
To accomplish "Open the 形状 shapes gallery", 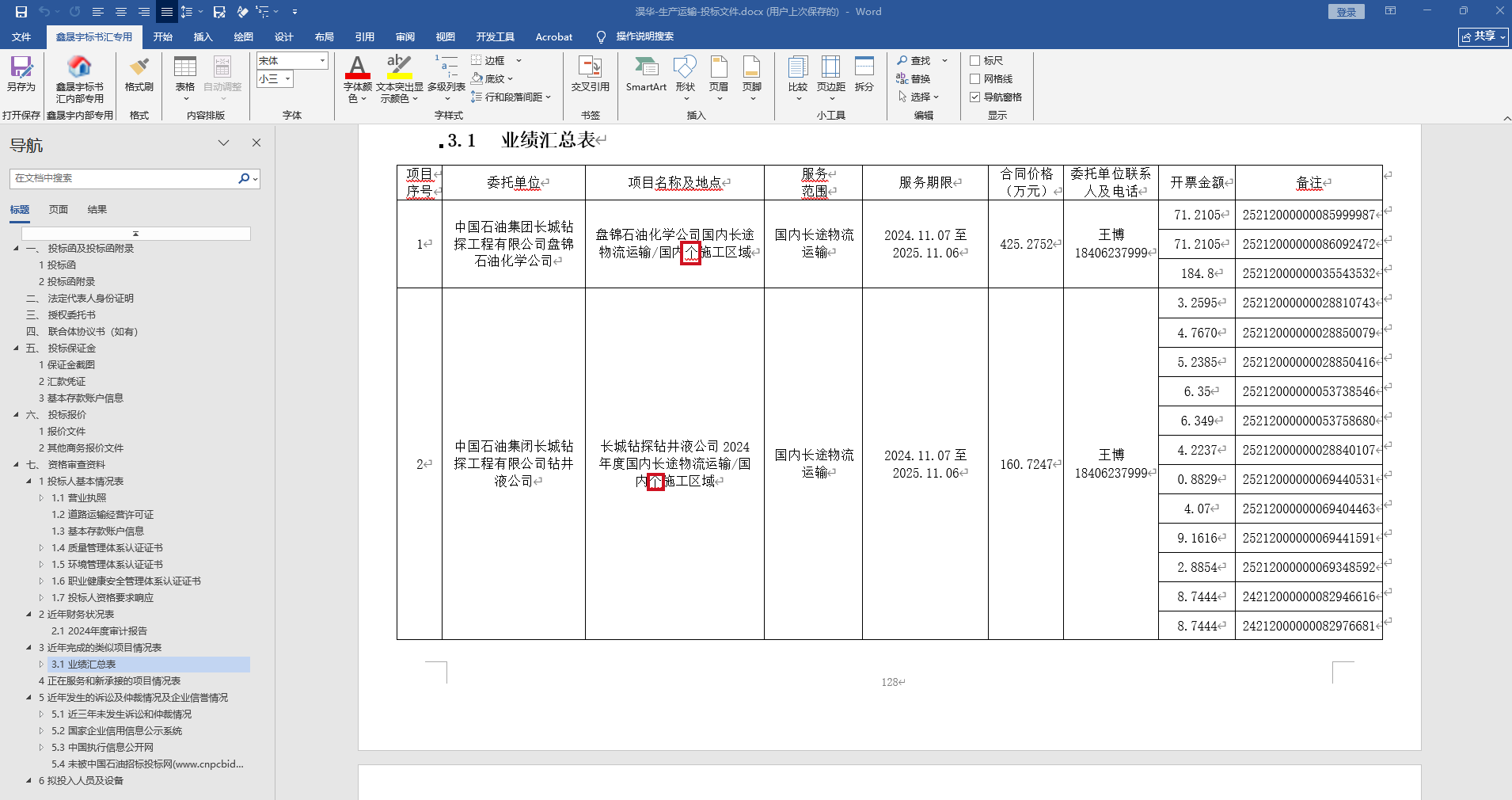I will tap(686, 78).
